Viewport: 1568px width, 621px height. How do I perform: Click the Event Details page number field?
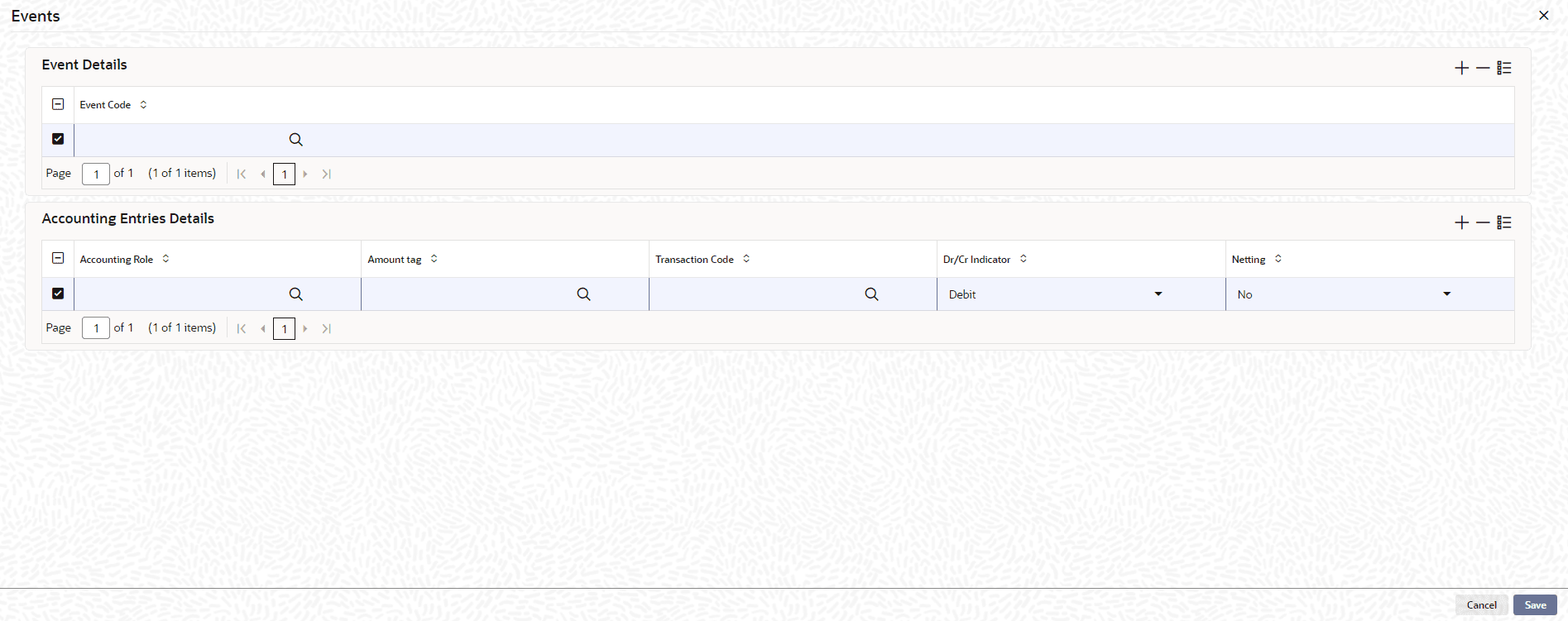coord(96,174)
